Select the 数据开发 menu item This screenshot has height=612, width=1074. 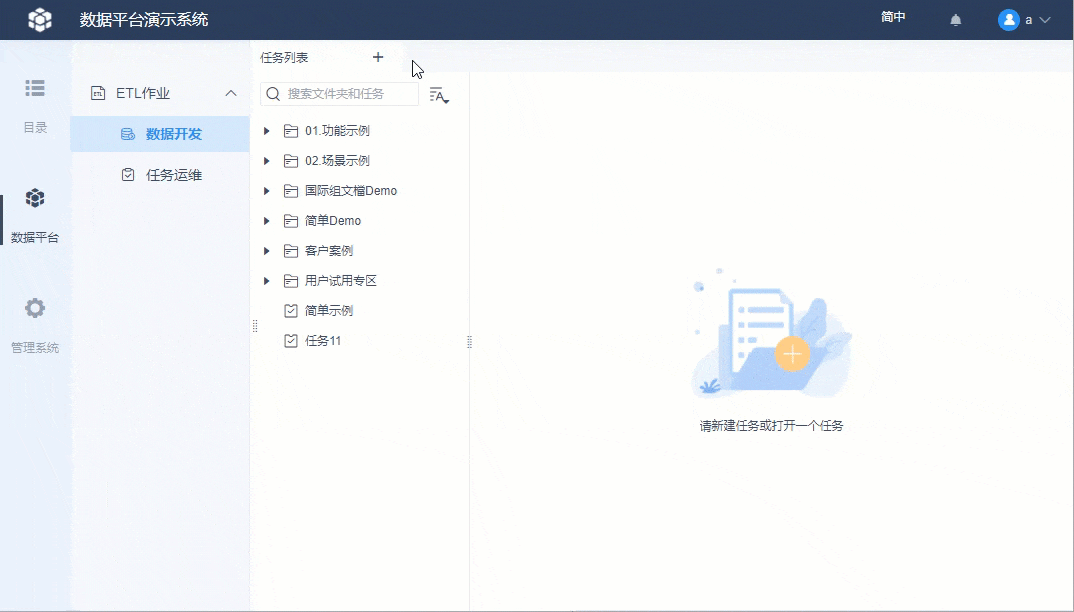coord(160,134)
